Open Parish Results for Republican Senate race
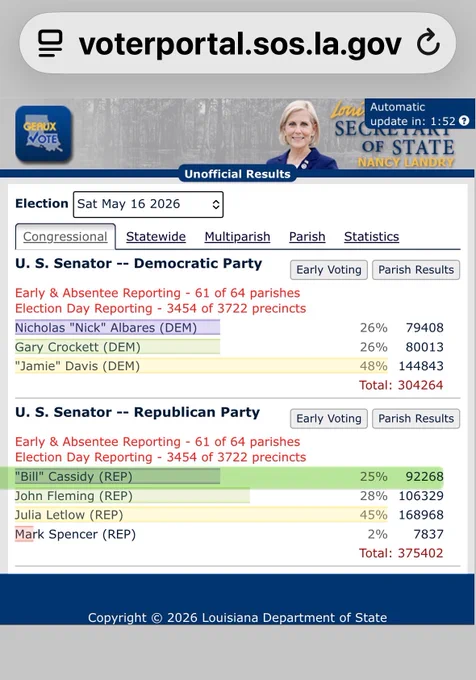Screen dimensions: 476x680 [416, 418]
